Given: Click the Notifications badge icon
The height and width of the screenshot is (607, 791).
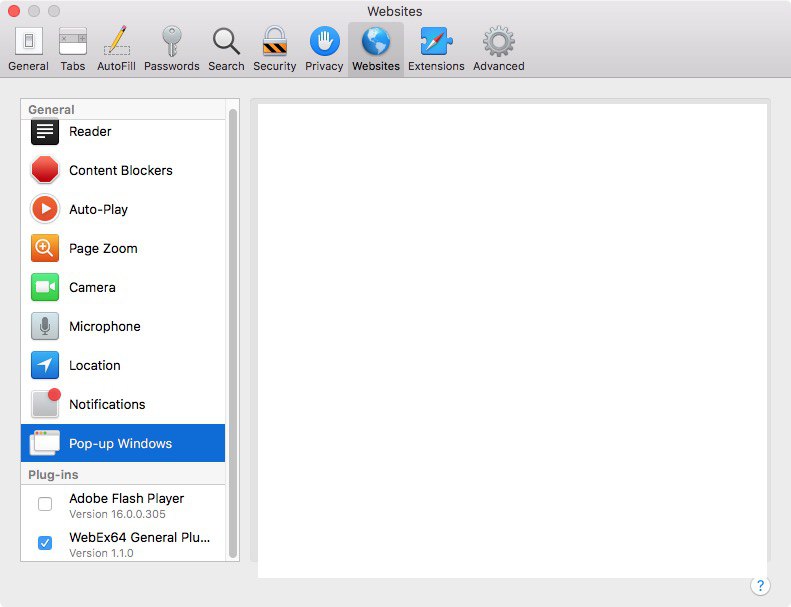Looking at the screenshot, I should pyautogui.click(x=45, y=403).
